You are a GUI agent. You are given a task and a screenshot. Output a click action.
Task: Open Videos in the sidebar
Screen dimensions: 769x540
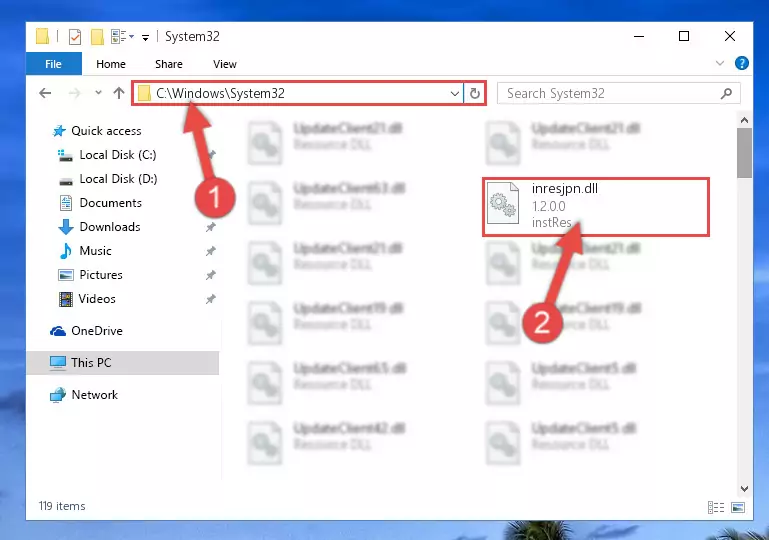tap(97, 299)
